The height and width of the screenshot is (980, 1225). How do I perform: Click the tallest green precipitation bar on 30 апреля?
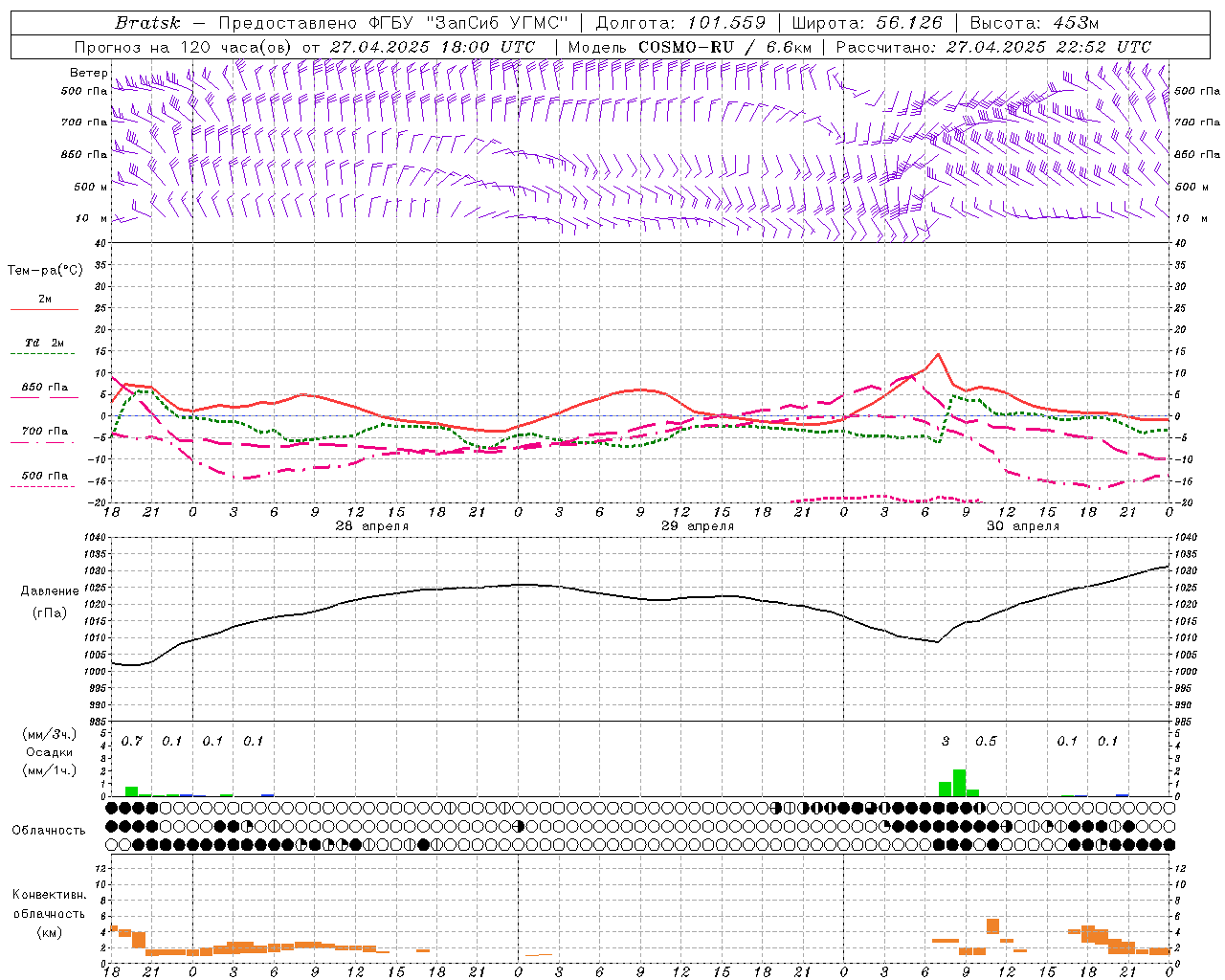point(959,783)
